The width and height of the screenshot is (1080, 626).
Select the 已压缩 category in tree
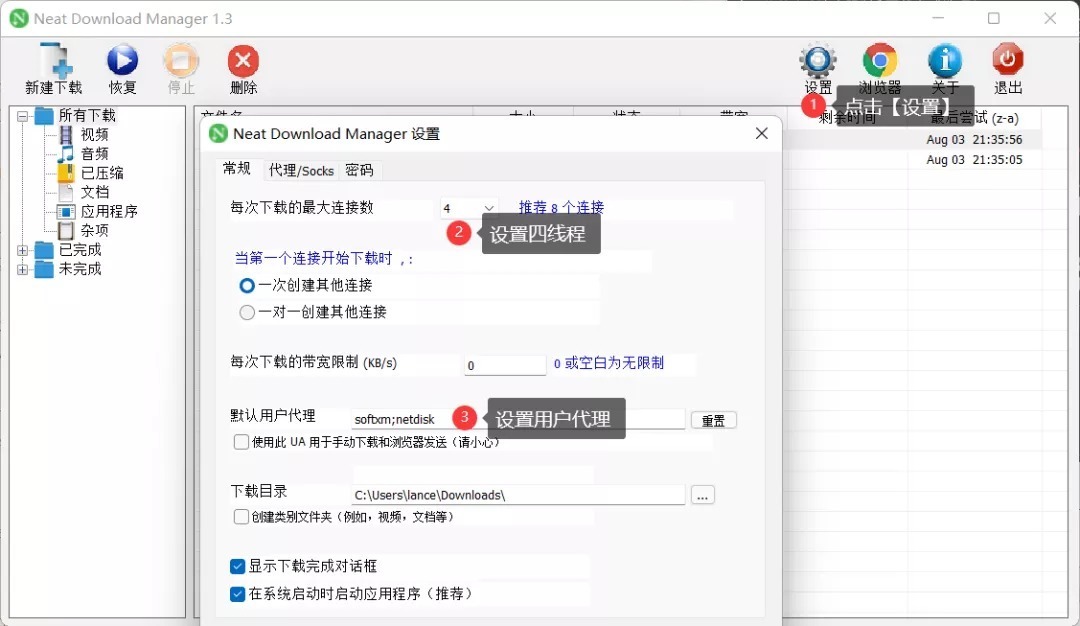(x=102, y=173)
